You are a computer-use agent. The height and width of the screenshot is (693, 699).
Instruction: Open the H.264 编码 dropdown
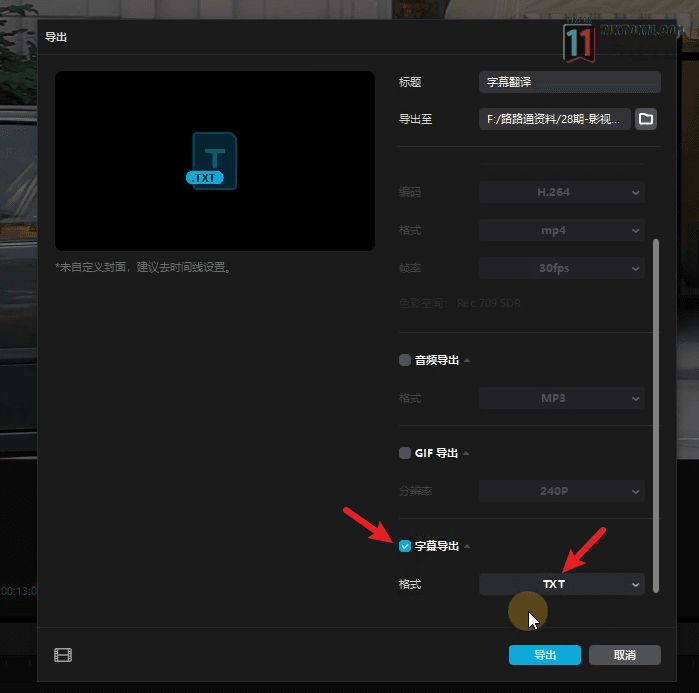561,192
